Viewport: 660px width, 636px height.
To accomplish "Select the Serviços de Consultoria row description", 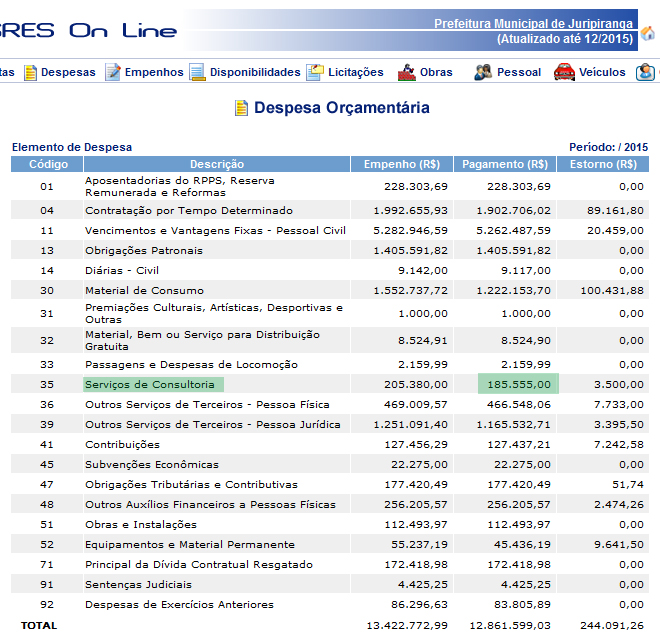I will [x=150, y=384].
